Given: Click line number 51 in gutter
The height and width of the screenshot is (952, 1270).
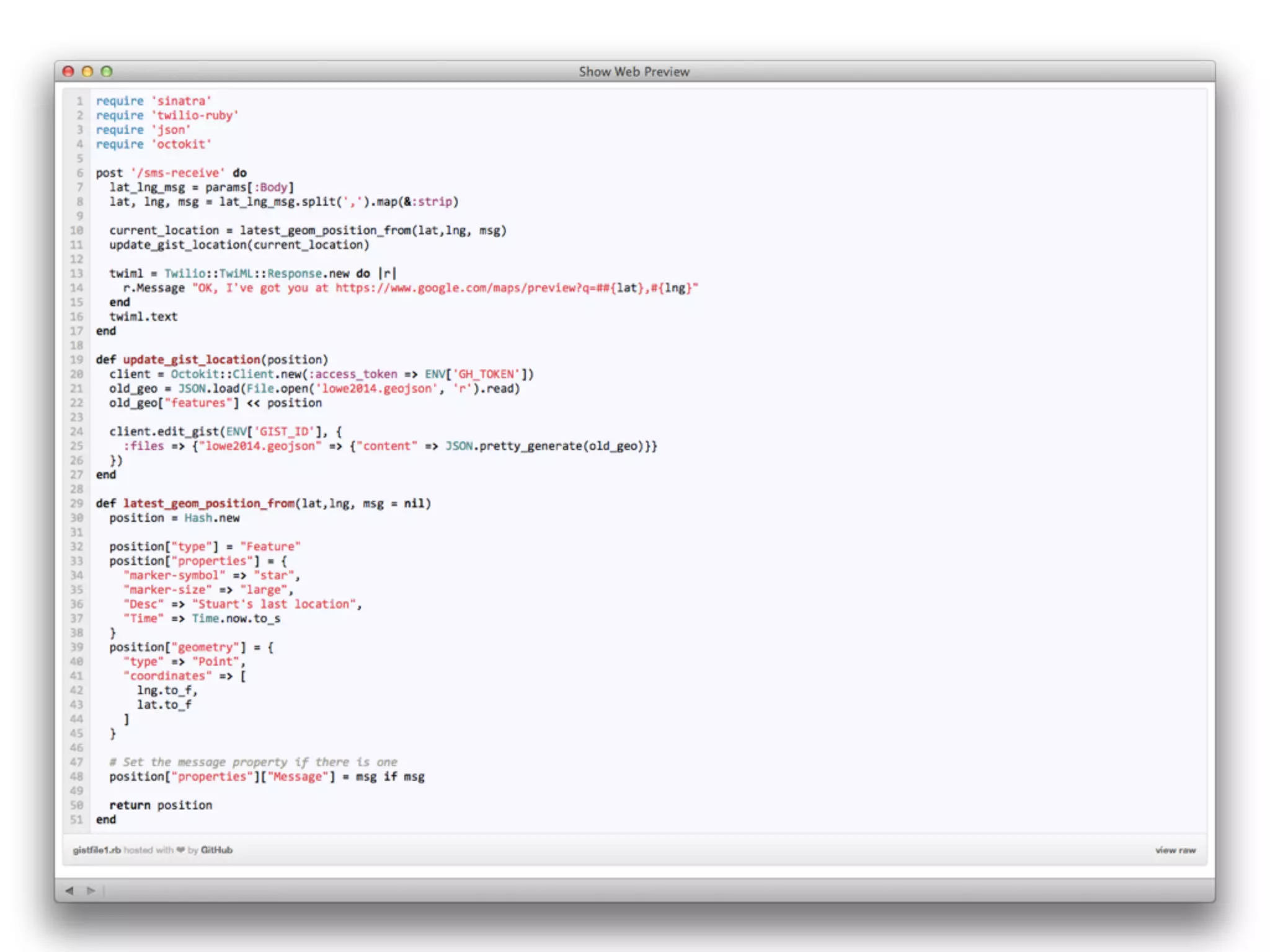Looking at the screenshot, I should coord(77,819).
